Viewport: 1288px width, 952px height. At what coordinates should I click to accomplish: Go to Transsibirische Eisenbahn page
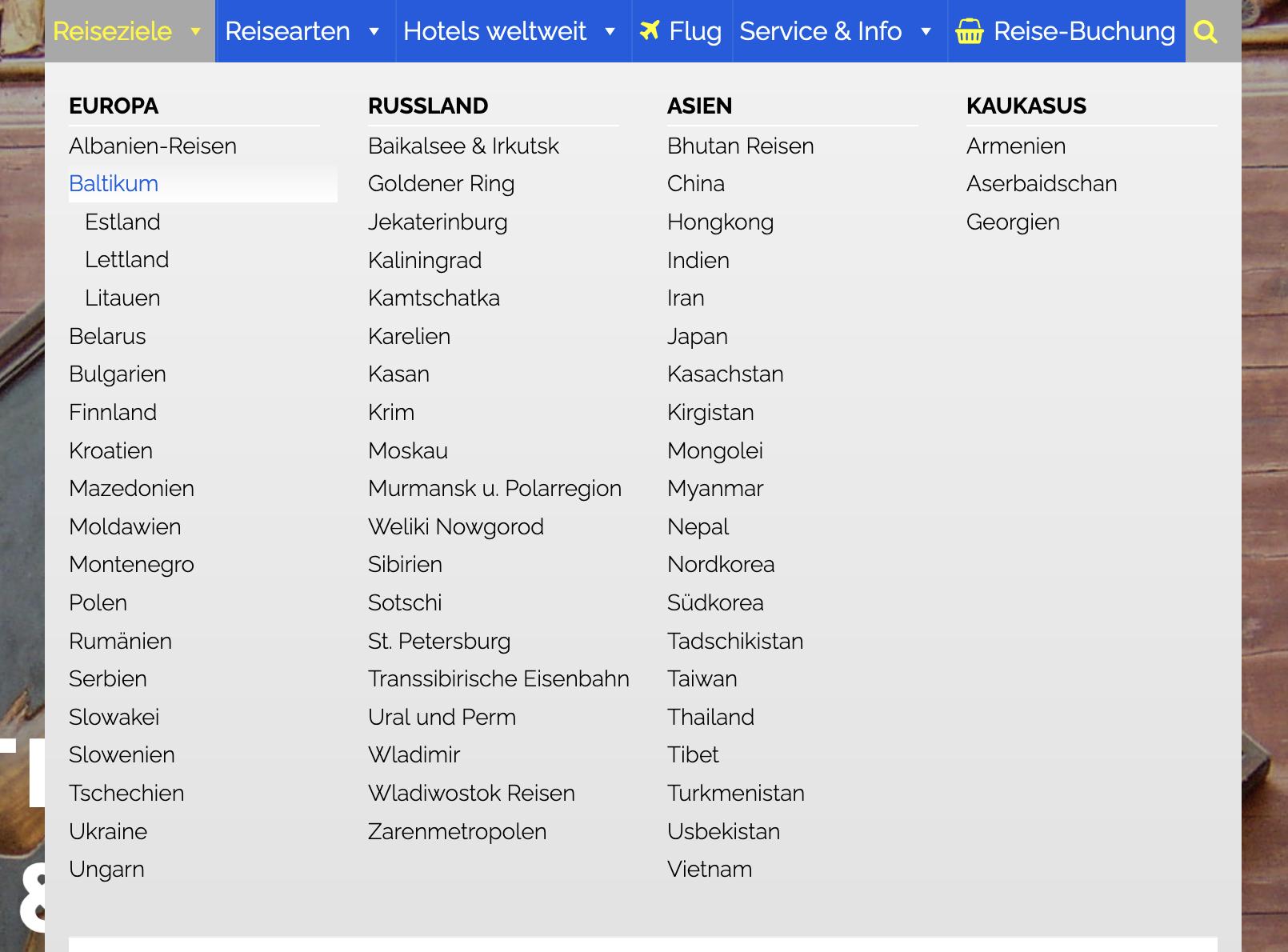point(498,678)
